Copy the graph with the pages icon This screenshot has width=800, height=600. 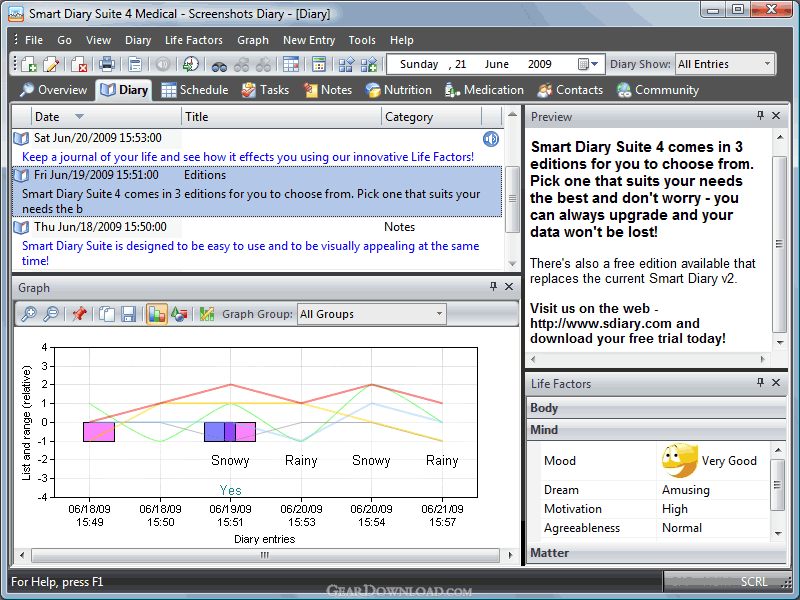pyautogui.click(x=107, y=314)
